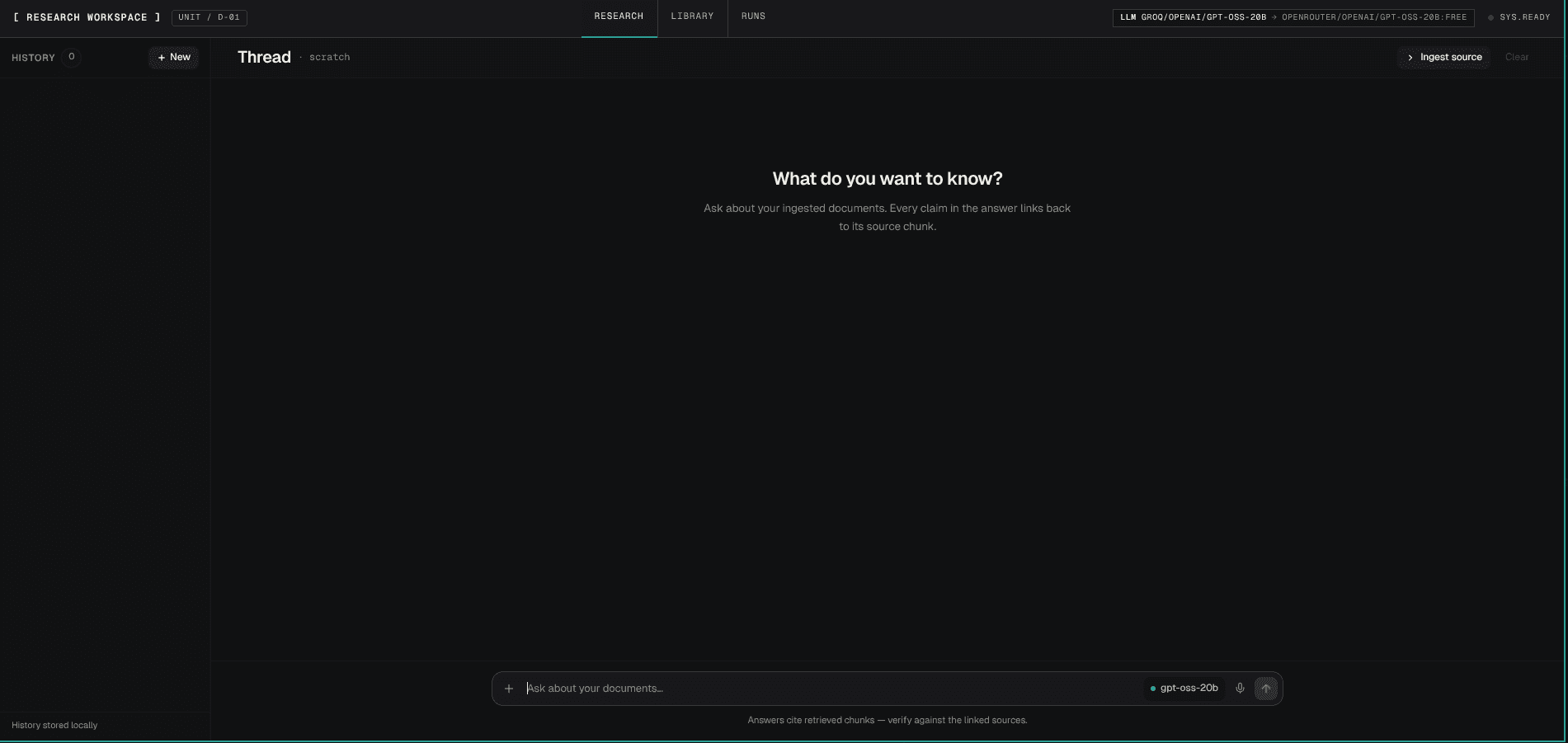Screen dimensions: 1568x743
Task: Start a new thread with New button
Action: tap(174, 57)
